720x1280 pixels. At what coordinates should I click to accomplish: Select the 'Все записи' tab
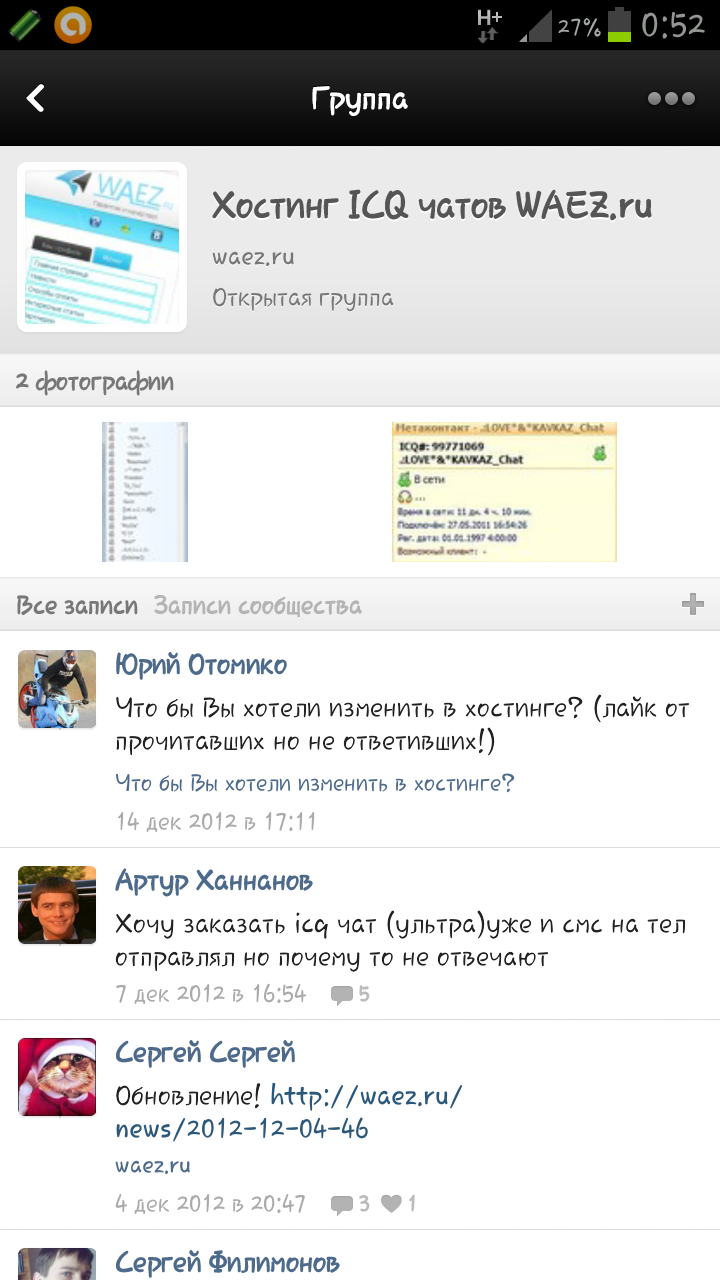[78, 605]
